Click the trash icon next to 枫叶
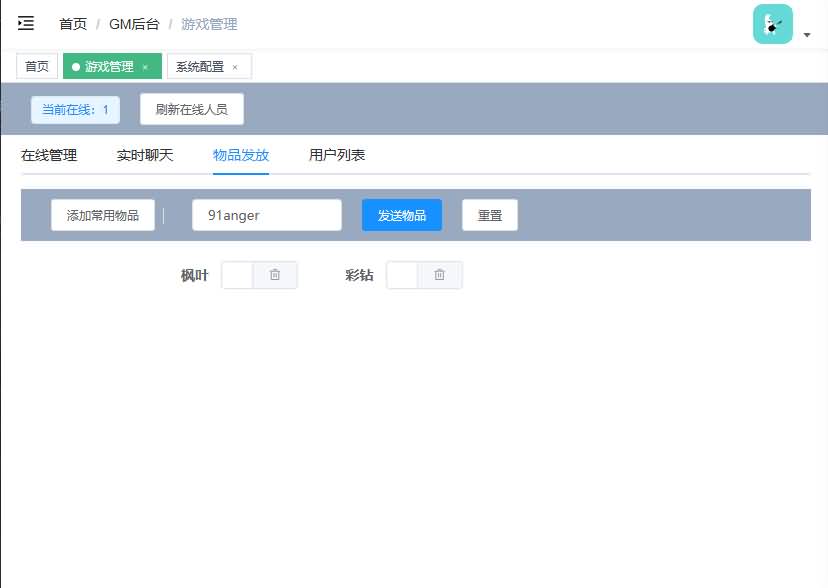The image size is (828, 588). (x=274, y=274)
